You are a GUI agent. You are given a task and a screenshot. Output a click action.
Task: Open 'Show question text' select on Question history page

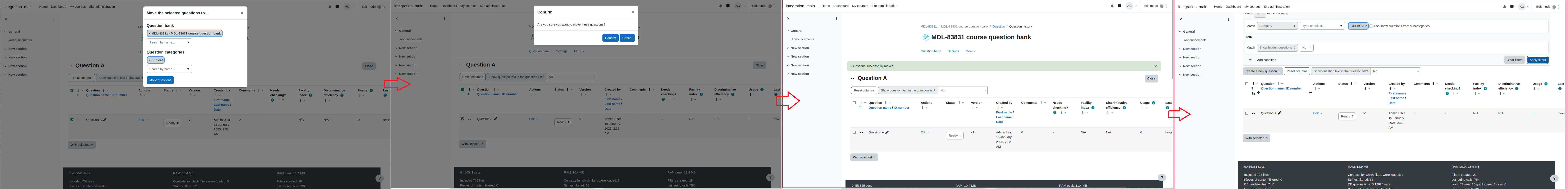coord(962,91)
